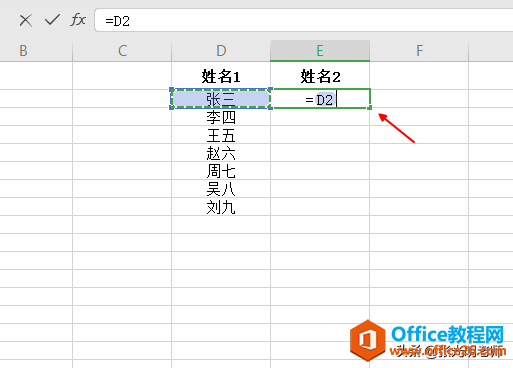This screenshot has width=513, height=368.
Task: Click the 姓名2 header cell
Action: point(320,76)
